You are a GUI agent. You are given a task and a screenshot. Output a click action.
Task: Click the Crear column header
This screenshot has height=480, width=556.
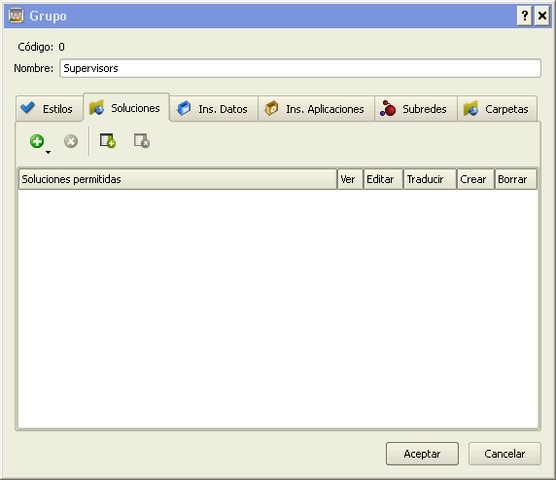point(476,179)
